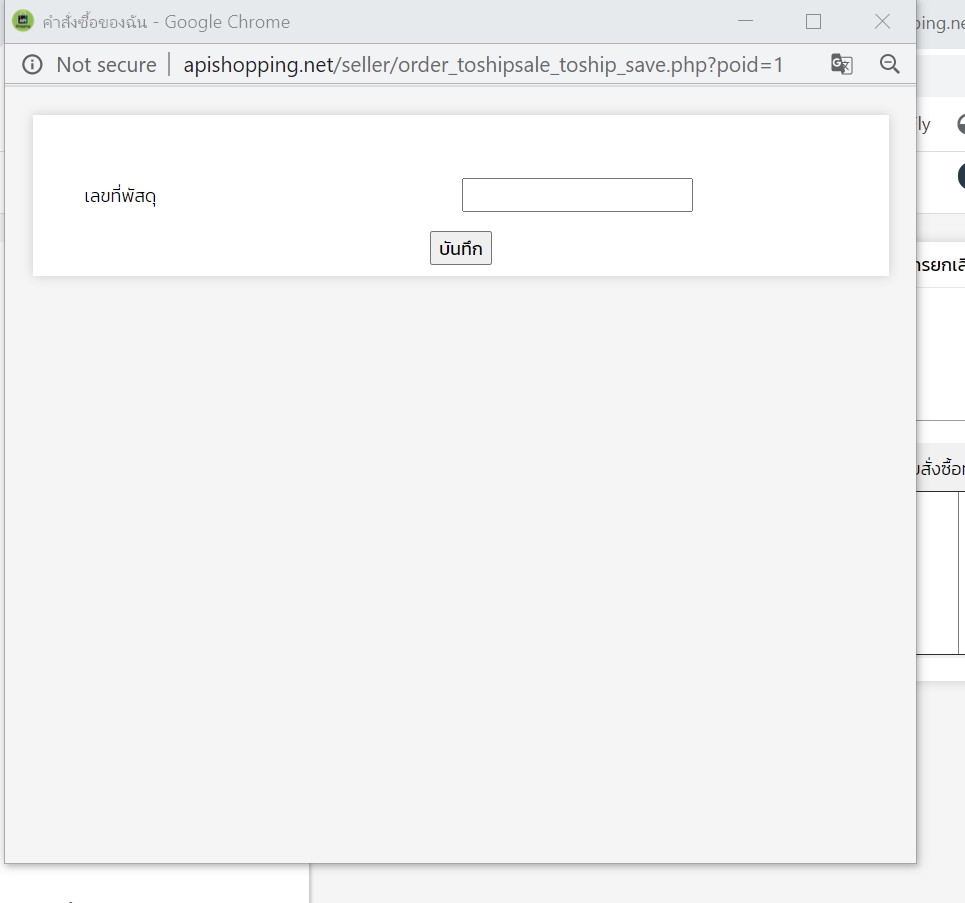Click the window title "คำสั่งซื้อของฉัน - Google Chrome"
965x903 pixels.
(x=166, y=21)
